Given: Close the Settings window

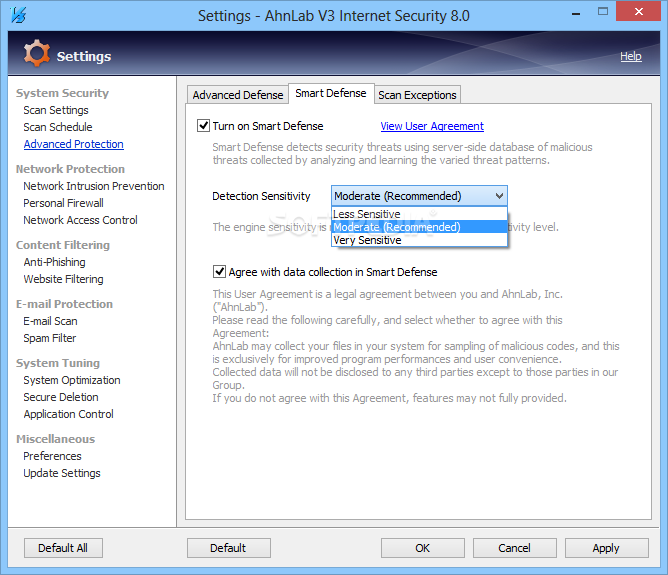Looking at the screenshot, I should coord(639,12).
